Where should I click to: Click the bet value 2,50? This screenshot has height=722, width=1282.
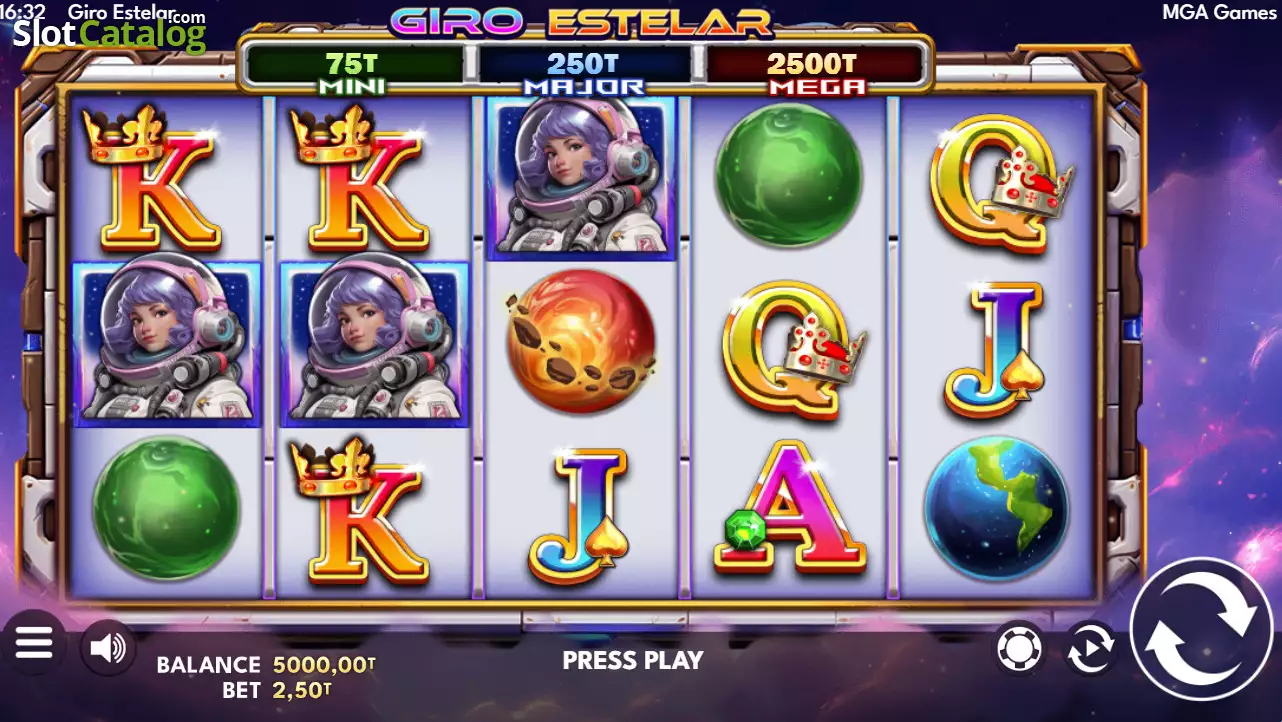[x=302, y=690]
